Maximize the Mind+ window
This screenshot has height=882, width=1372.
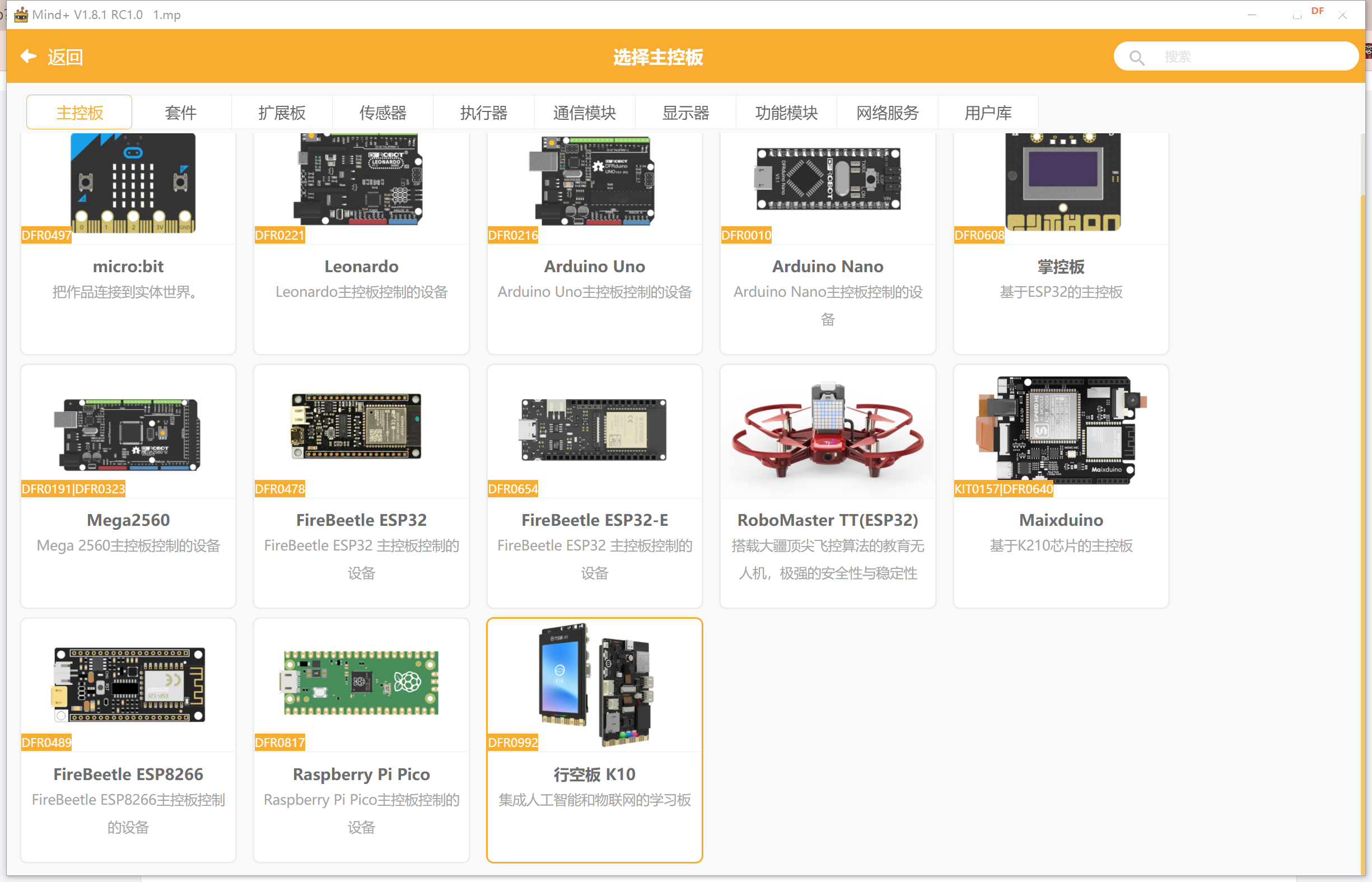point(1297,15)
